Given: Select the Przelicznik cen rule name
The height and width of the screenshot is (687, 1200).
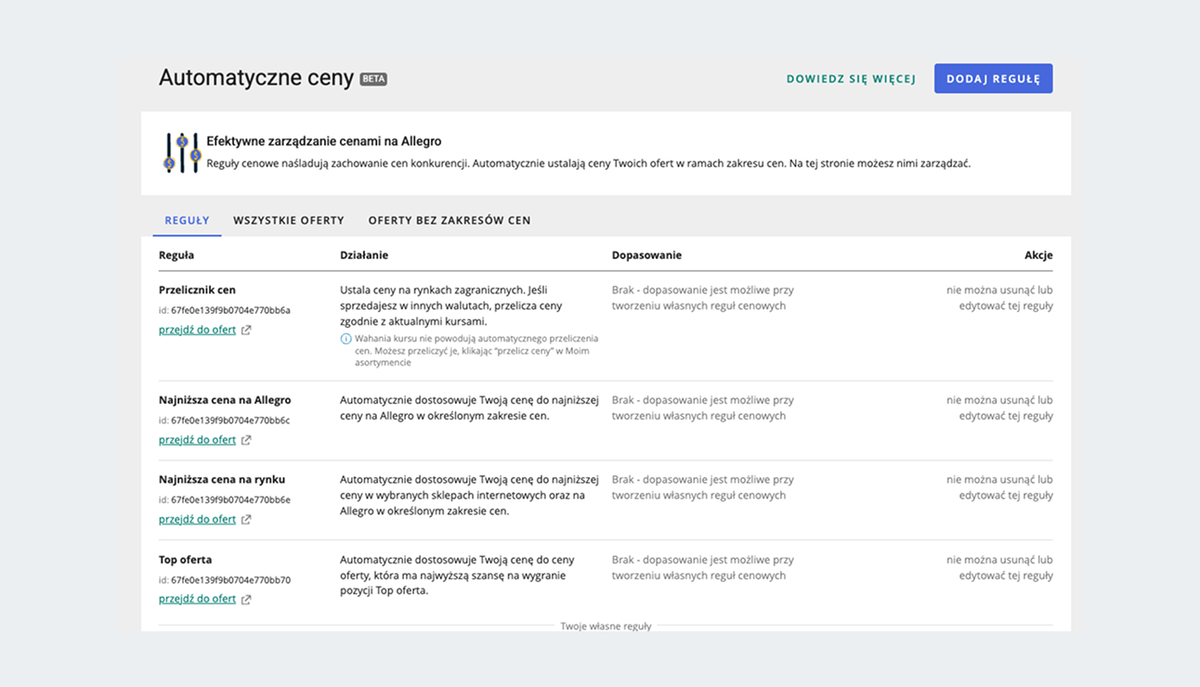Looking at the screenshot, I should pos(197,290).
